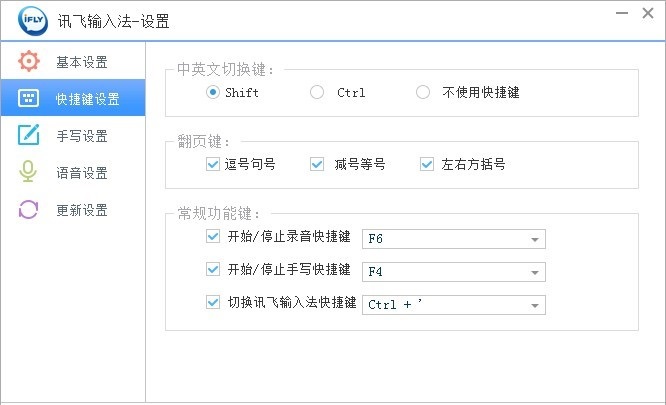Expand the Ctrl + ' switch hotkey dropdown

pyautogui.click(x=536, y=305)
